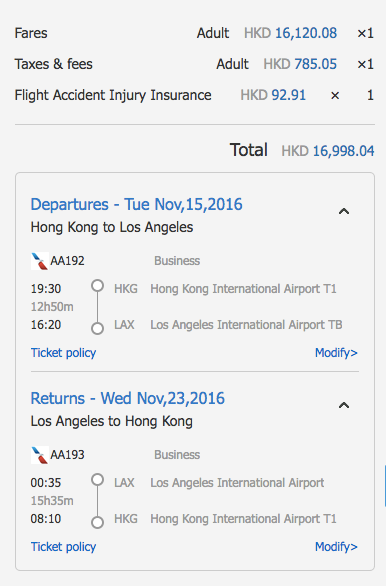Click the LAX departure stop circle at 00:35
The image size is (386, 586).
[x=98, y=479]
